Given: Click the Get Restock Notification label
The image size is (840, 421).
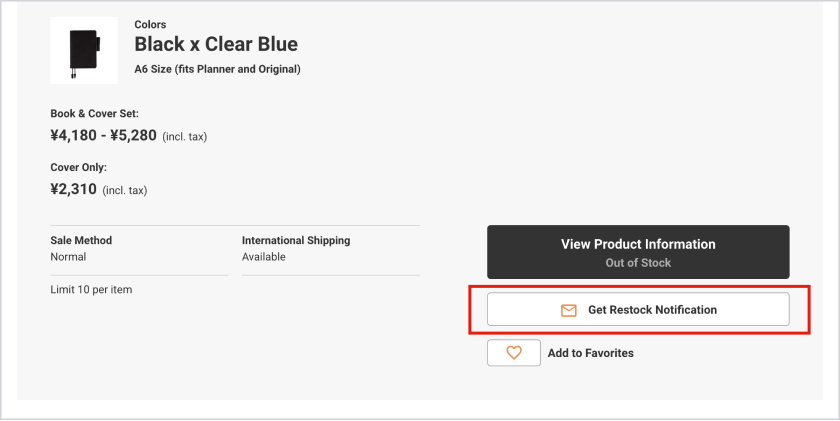Looking at the screenshot, I should pos(652,310).
